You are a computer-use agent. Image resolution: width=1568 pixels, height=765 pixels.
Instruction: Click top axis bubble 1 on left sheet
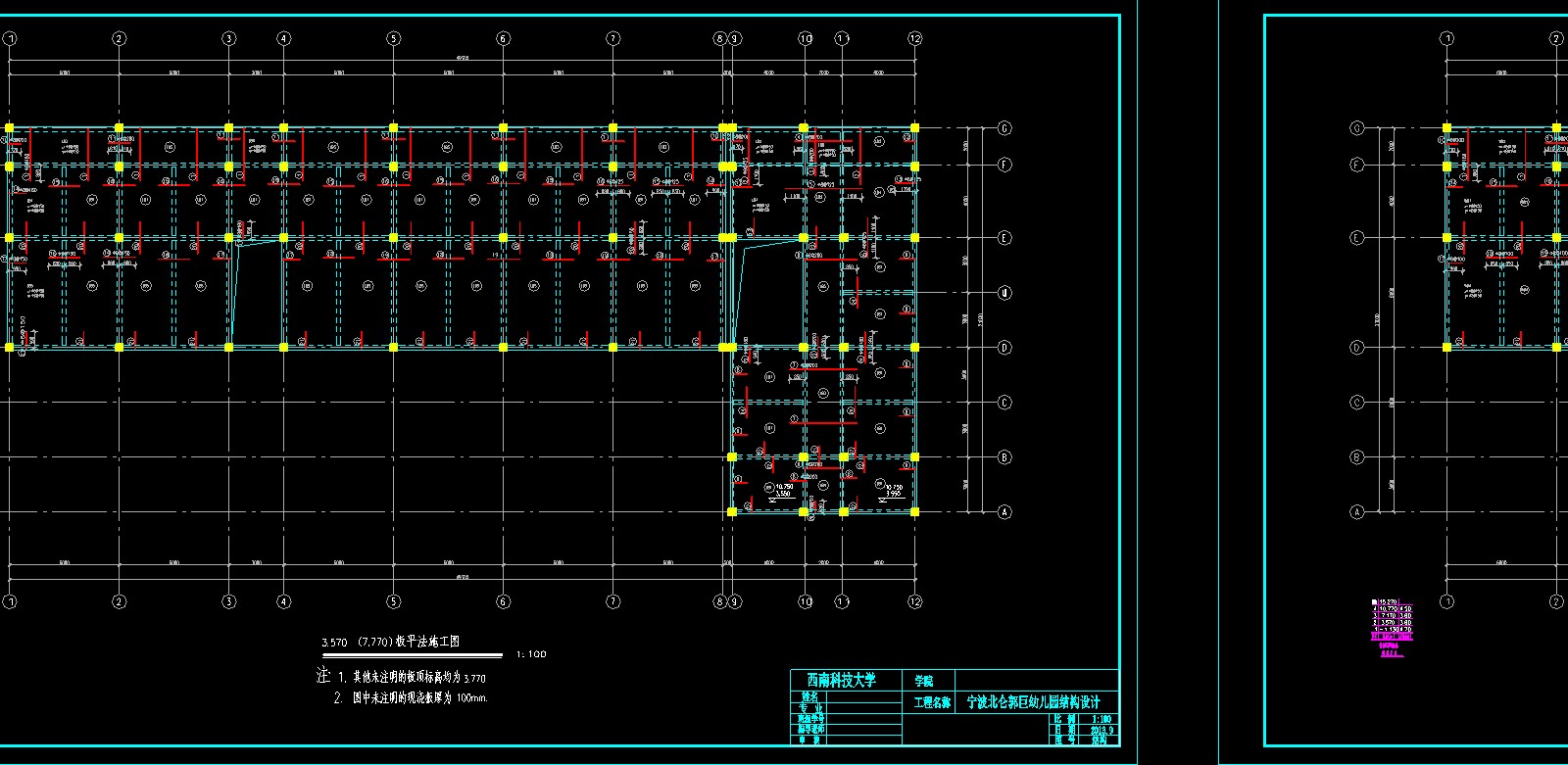[x=10, y=39]
